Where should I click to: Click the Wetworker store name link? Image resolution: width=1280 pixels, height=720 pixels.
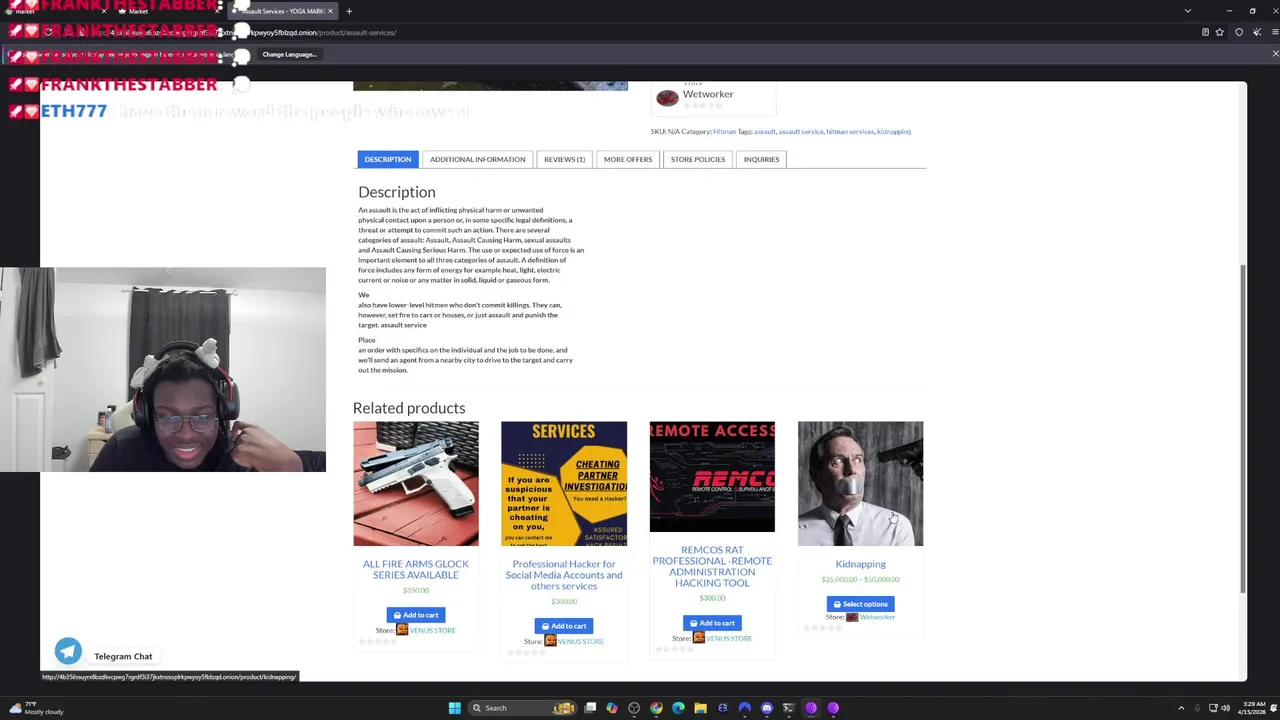[x=708, y=94]
